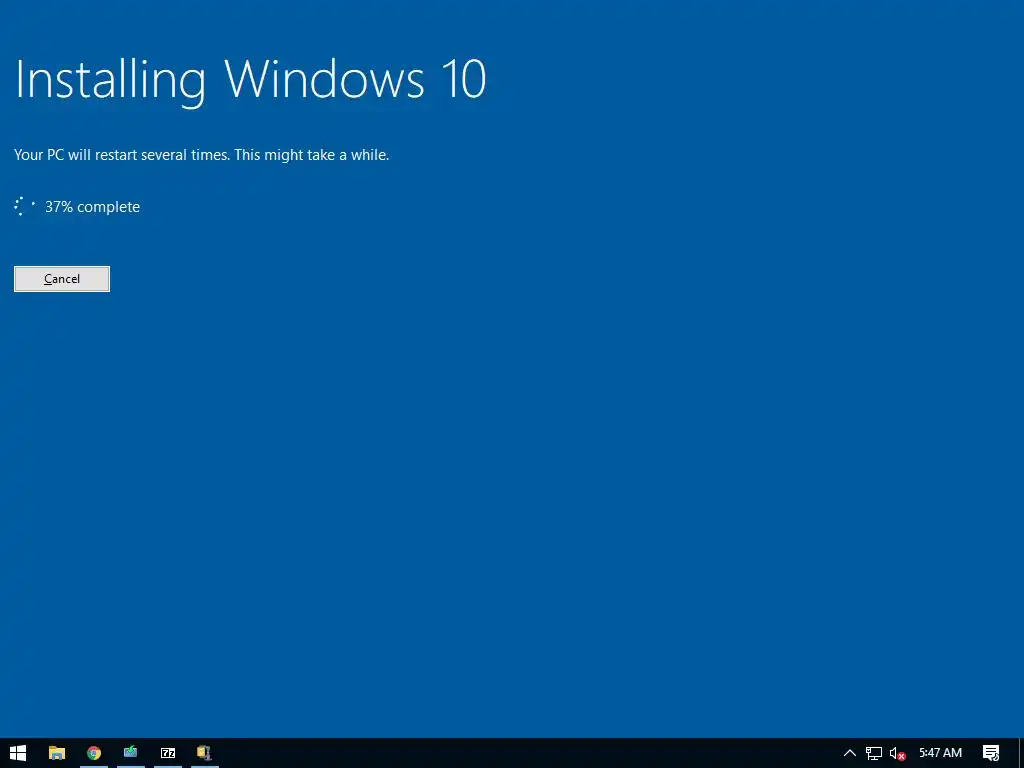Open the Action Center notifications icon

[x=991, y=753]
